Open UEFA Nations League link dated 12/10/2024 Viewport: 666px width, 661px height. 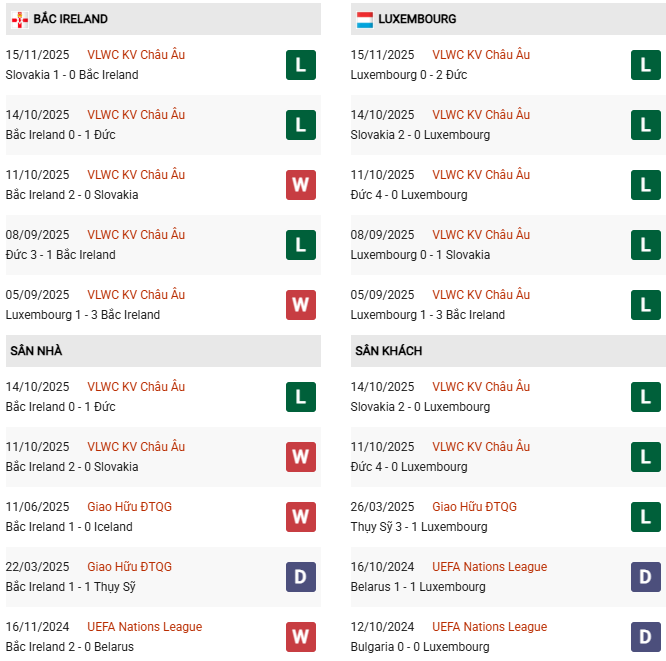pos(489,627)
